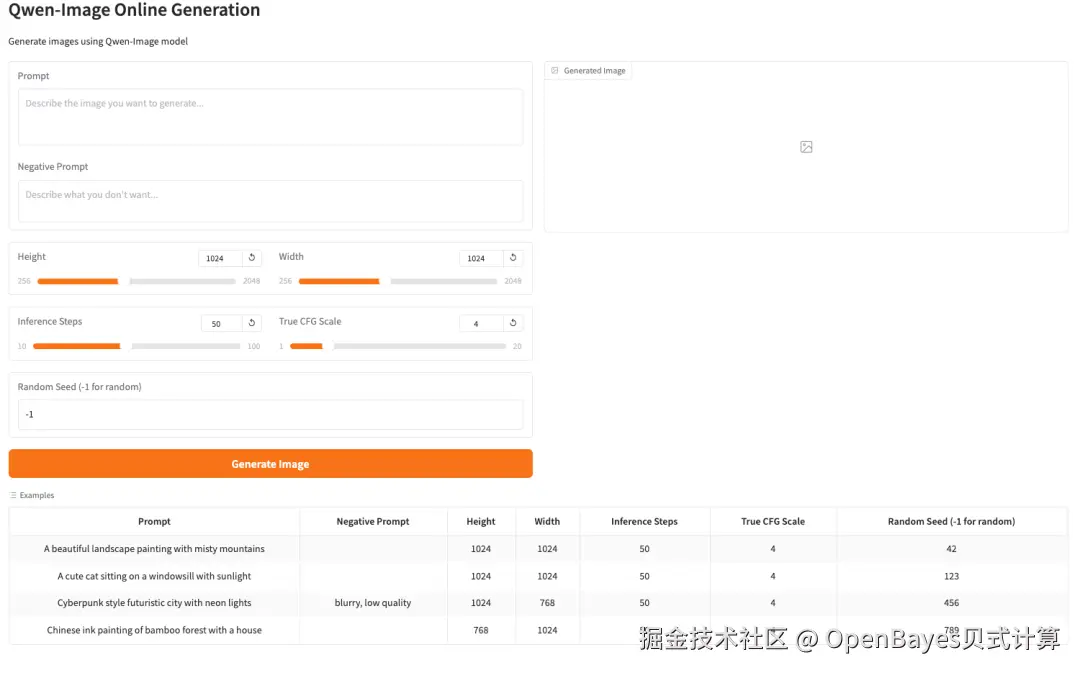Adjust the Width slider
1080x673 pixels.
(x=397, y=281)
